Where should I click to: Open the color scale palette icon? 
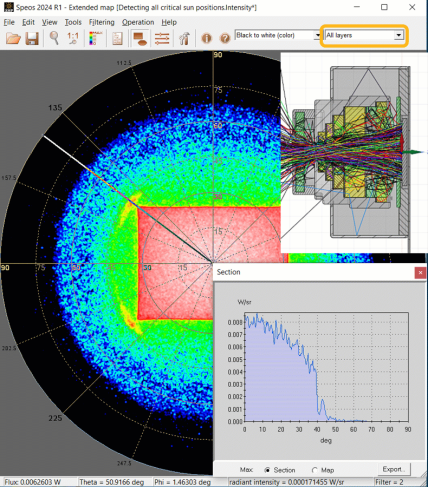[95, 38]
